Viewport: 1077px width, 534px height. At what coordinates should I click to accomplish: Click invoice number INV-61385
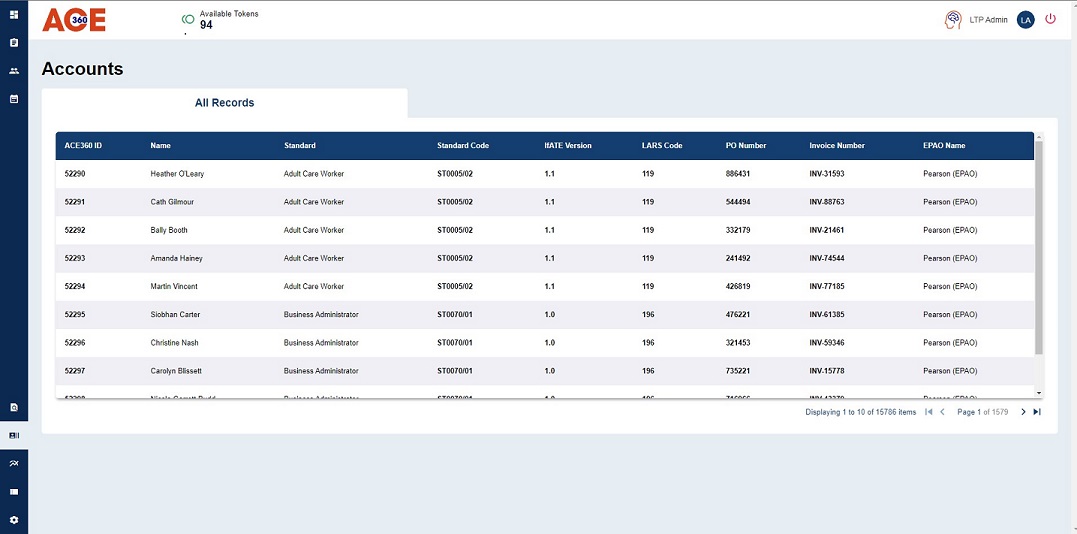tap(826, 315)
